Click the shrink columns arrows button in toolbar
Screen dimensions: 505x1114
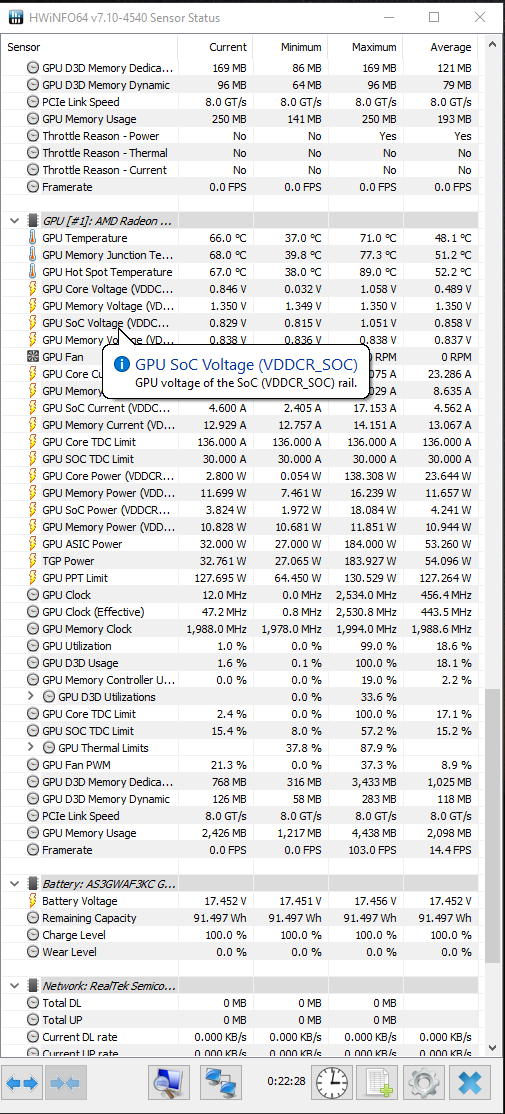[67, 1083]
